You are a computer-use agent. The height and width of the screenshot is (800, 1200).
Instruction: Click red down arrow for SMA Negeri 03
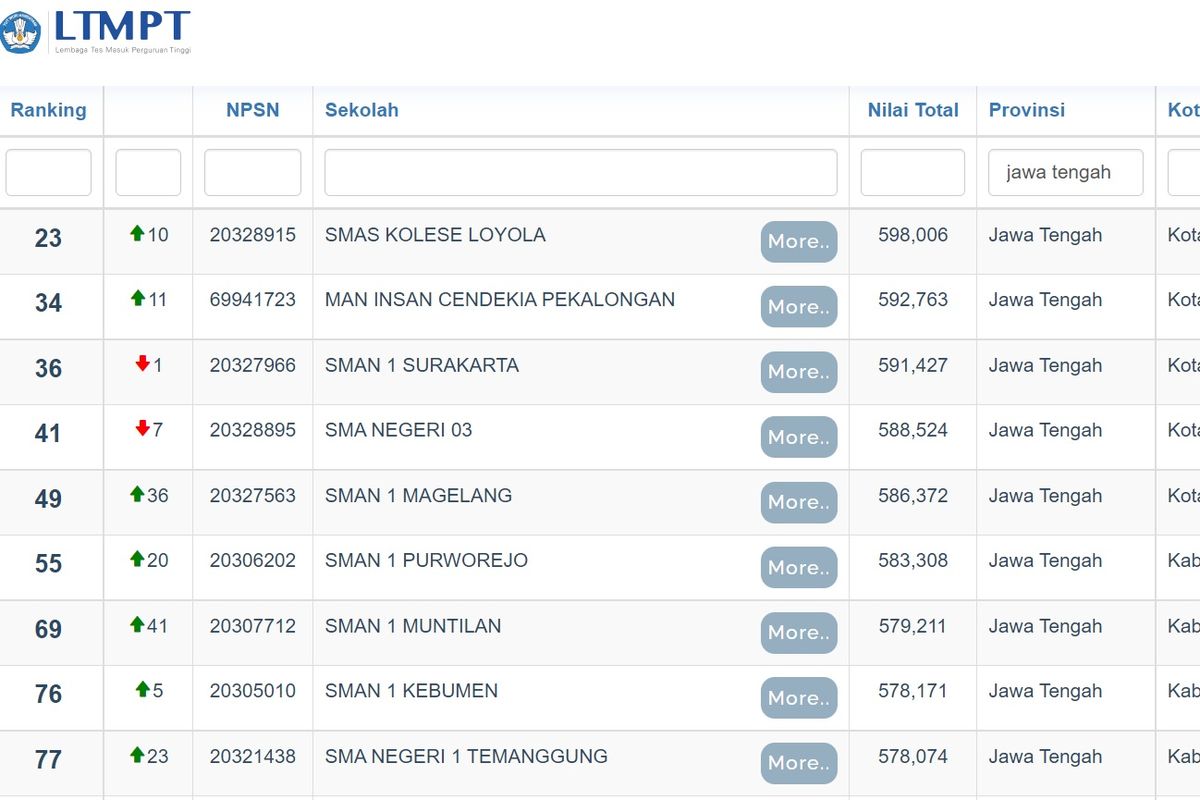142,429
